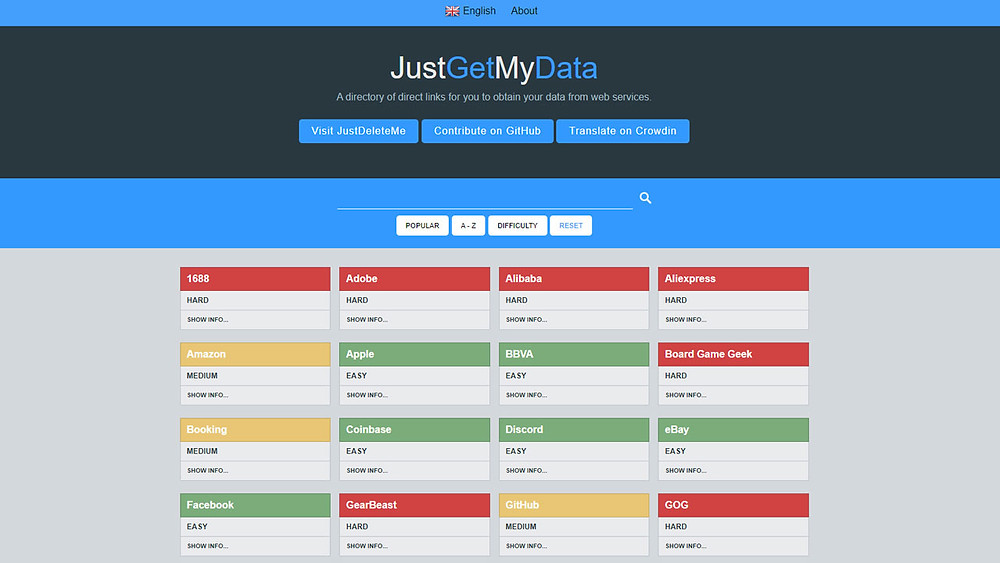
Task: Click the EASY label under Discord
Action: pos(516,451)
